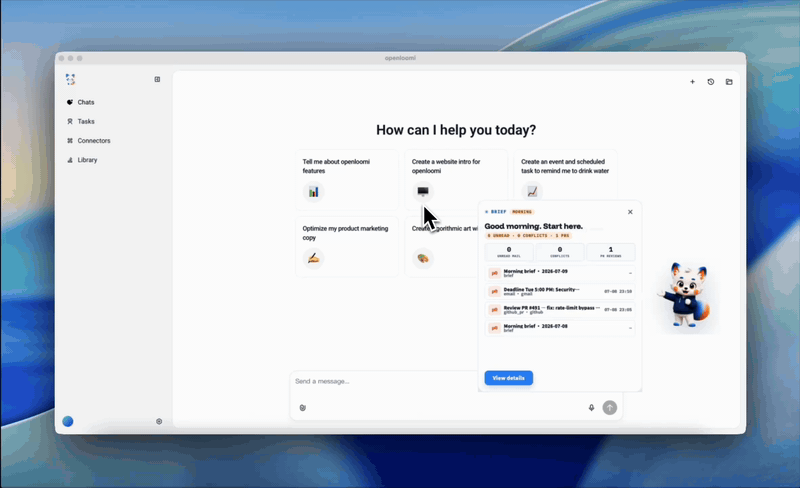Click the openloomi logo in sidebar

pos(70,79)
